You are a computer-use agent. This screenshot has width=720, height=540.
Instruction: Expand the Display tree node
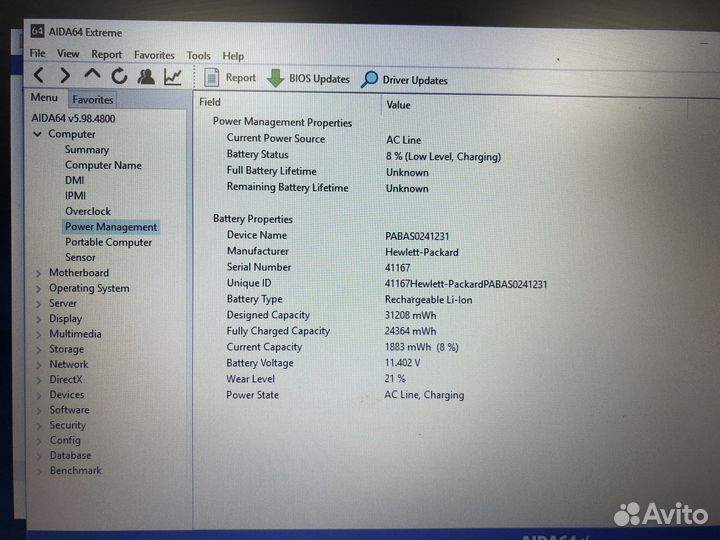coord(39,319)
